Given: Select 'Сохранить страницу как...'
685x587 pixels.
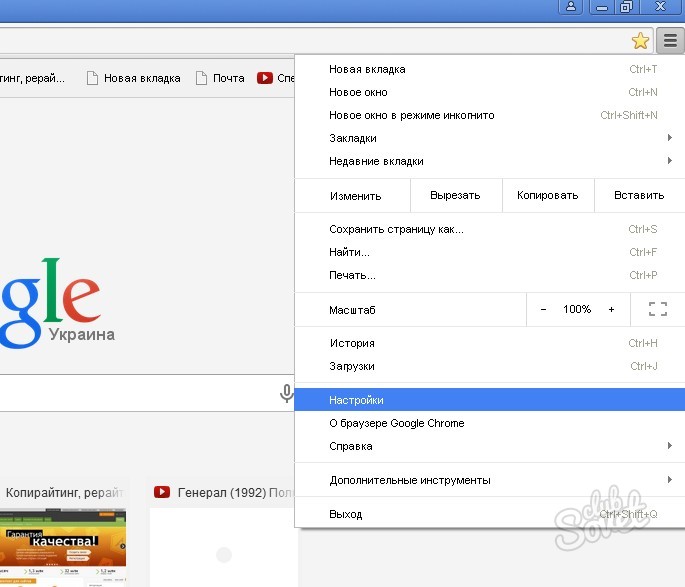Looking at the screenshot, I should (x=490, y=229).
